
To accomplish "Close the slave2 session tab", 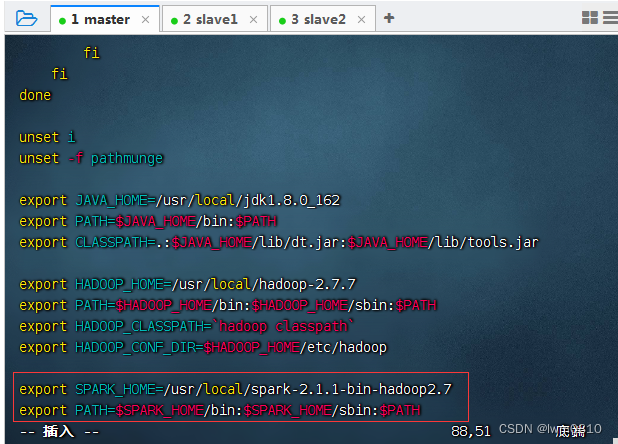I will click(x=361, y=19).
